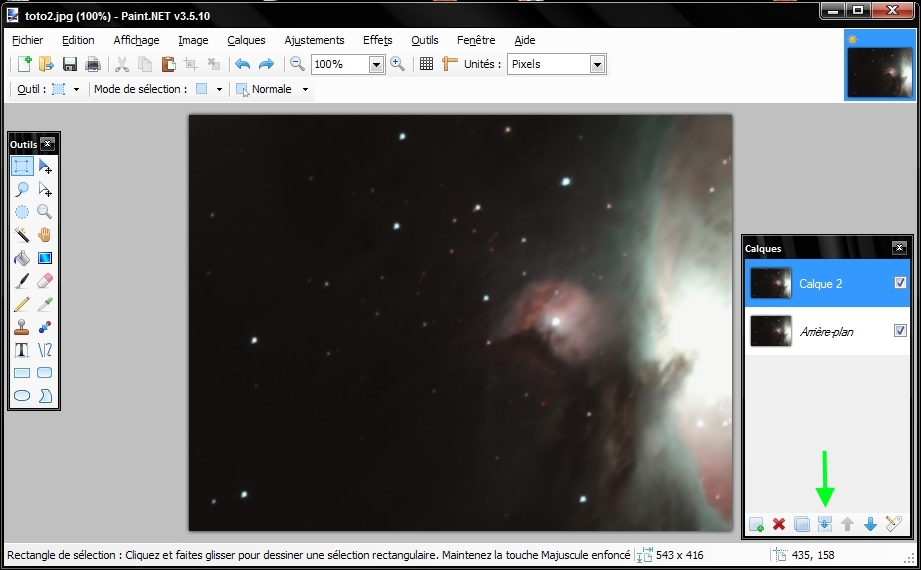Toggle the rulers display

pyautogui.click(x=449, y=63)
